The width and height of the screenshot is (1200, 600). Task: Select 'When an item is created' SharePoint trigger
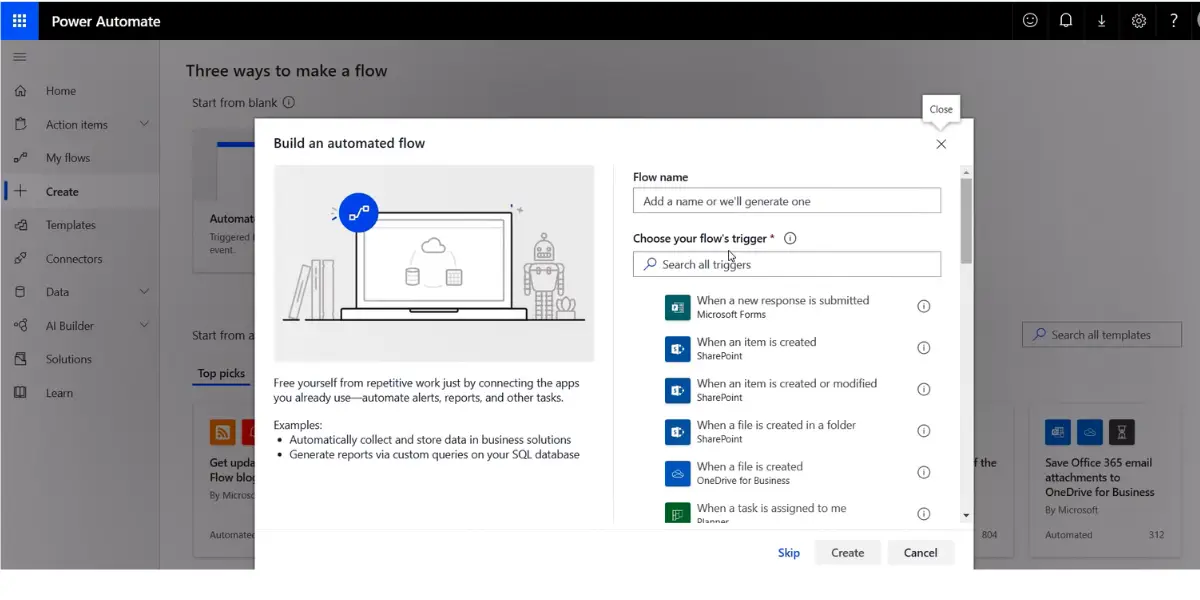[x=756, y=348]
